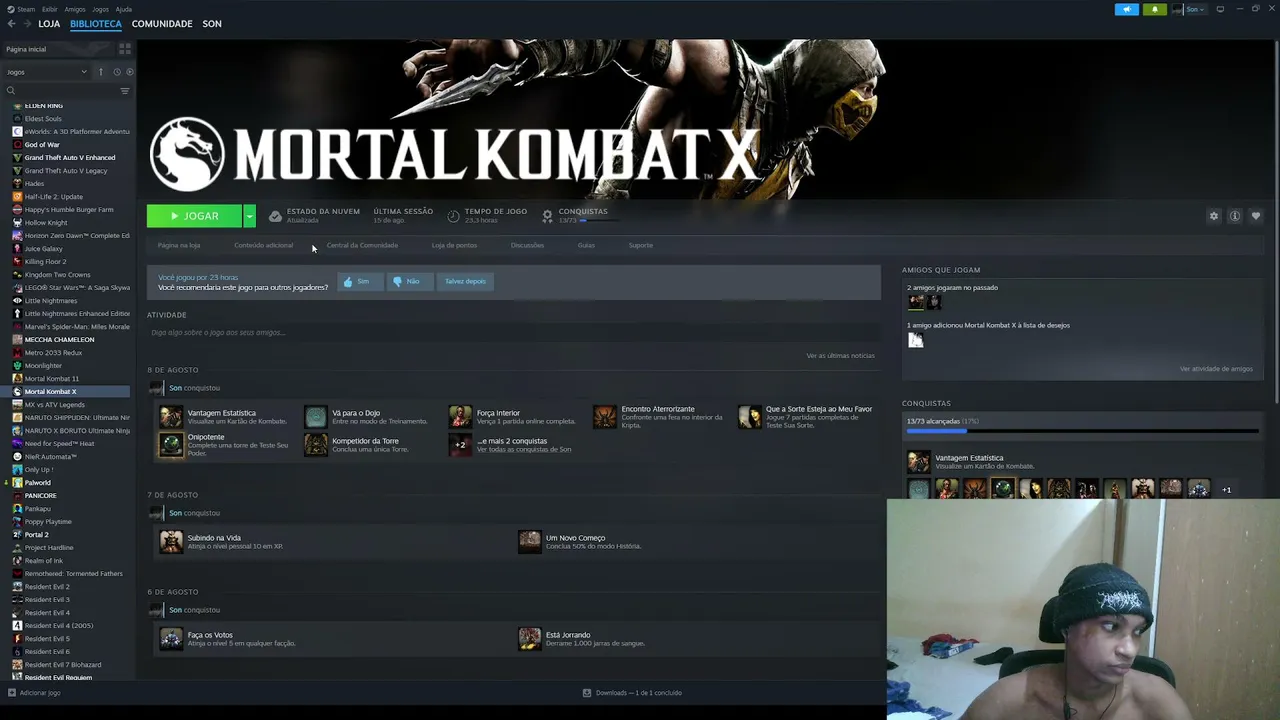Expand the dropdown arrow beside JOGAR
The image size is (1280, 720).
coord(249,216)
